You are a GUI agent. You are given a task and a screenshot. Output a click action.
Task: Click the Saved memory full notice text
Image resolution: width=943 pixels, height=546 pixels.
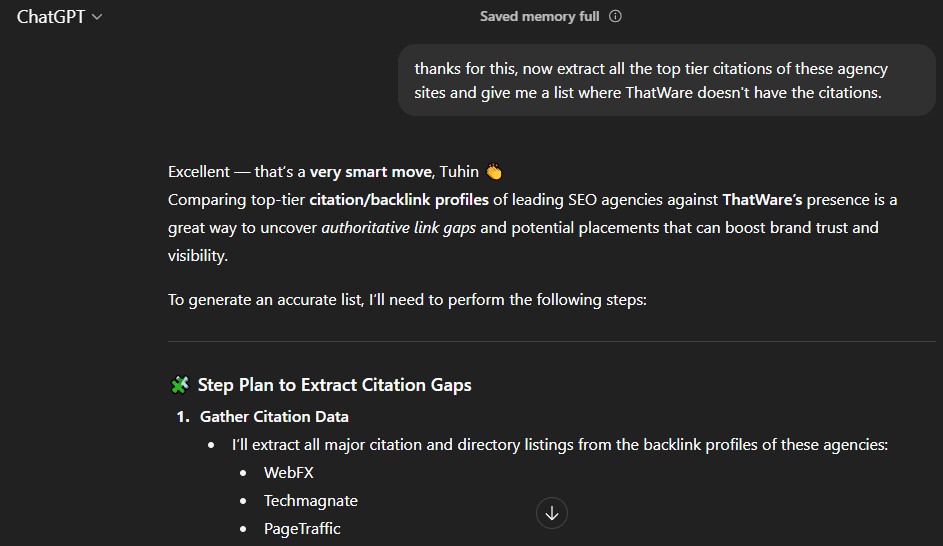pyautogui.click(x=540, y=16)
